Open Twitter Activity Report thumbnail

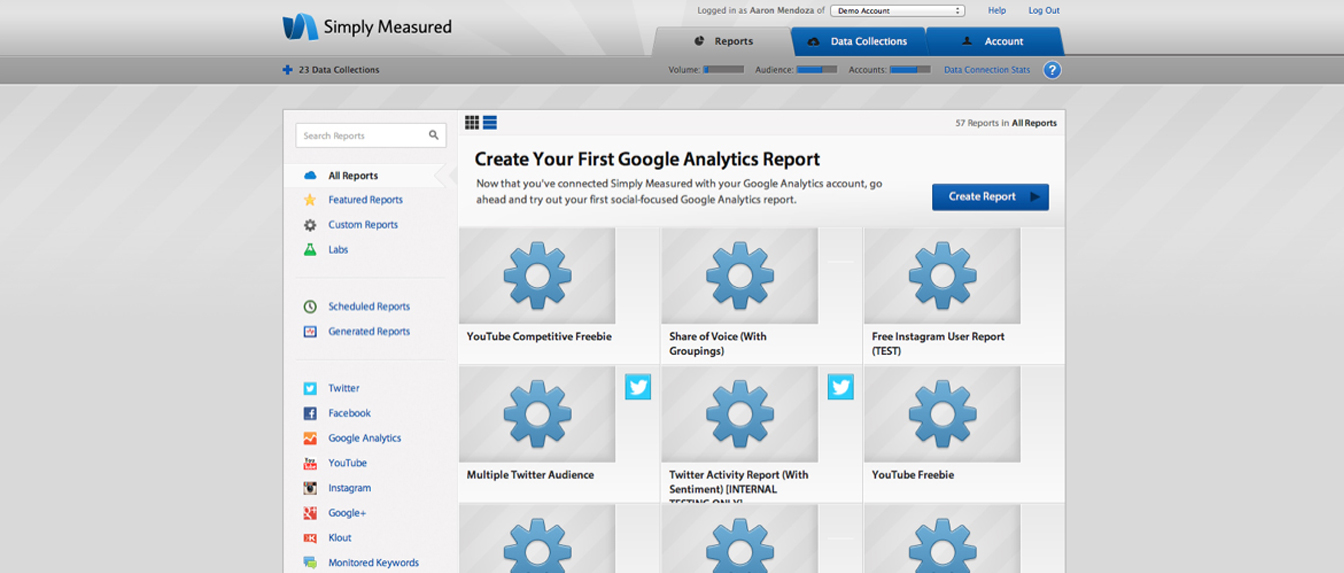740,414
